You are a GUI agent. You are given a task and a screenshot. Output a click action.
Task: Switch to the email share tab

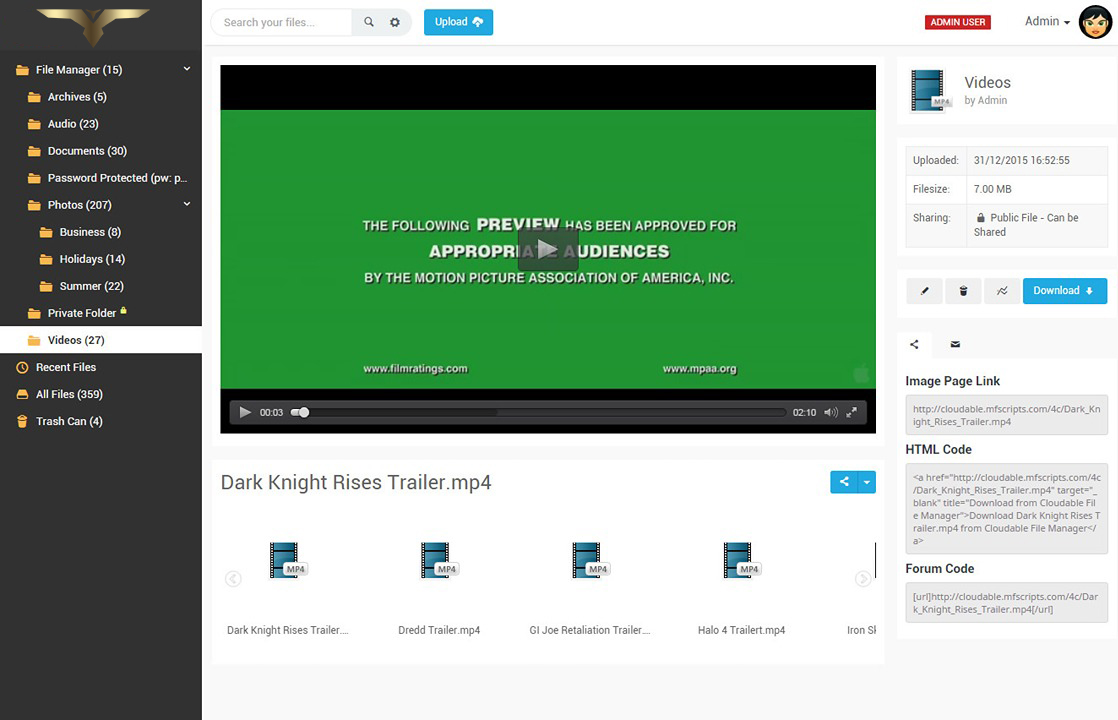[955, 344]
